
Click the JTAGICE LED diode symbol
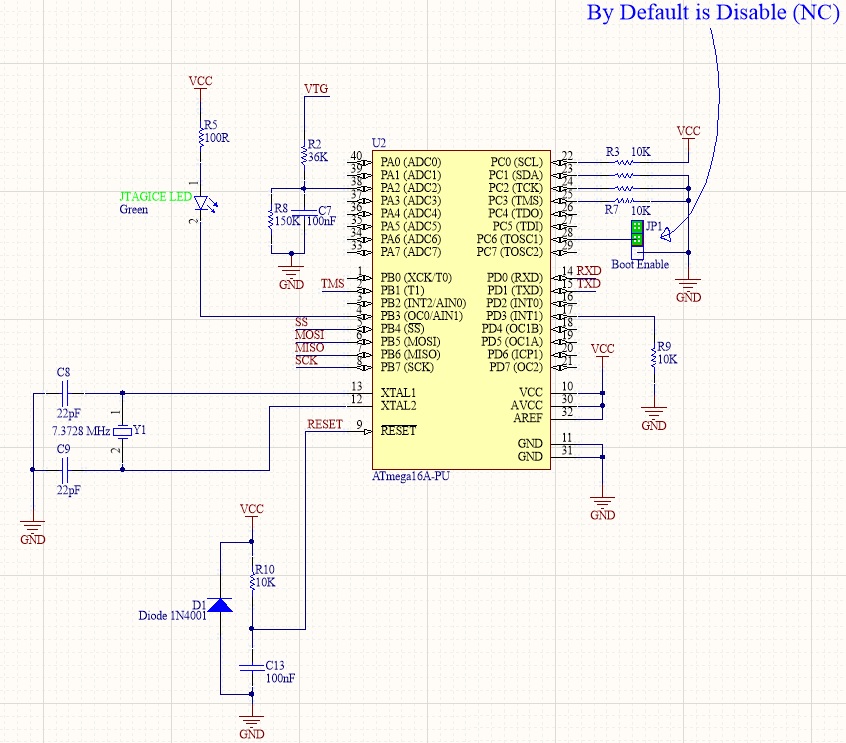click(x=204, y=203)
